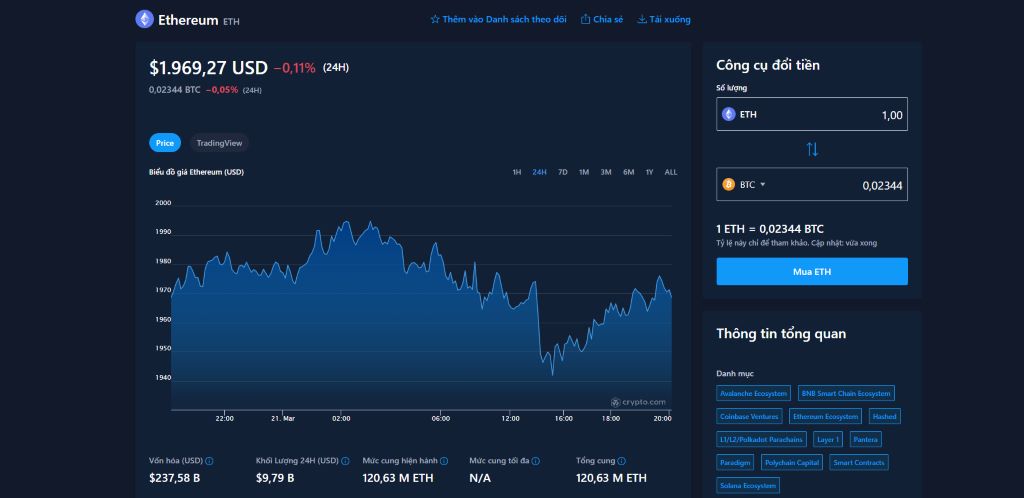Click info icon next to Mức cung hiện hành
1024x498 pixels.
pos(444,461)
